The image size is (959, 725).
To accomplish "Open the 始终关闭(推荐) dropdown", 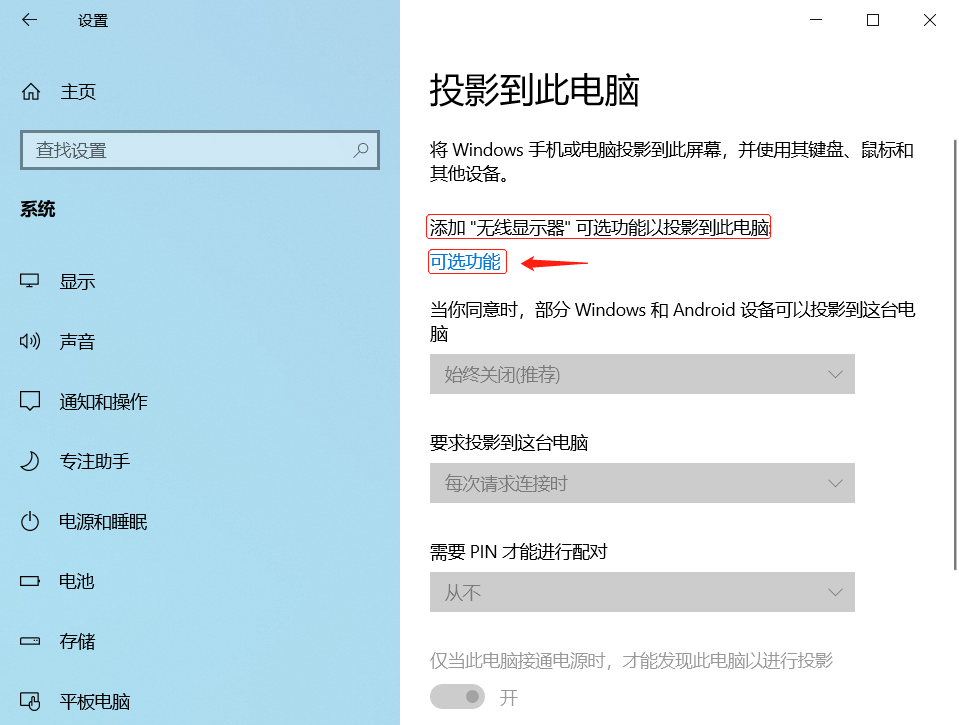I will [641, 374].
